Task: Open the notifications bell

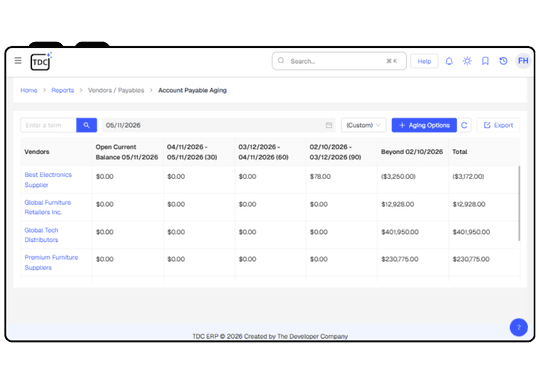Action: point(449,61)
